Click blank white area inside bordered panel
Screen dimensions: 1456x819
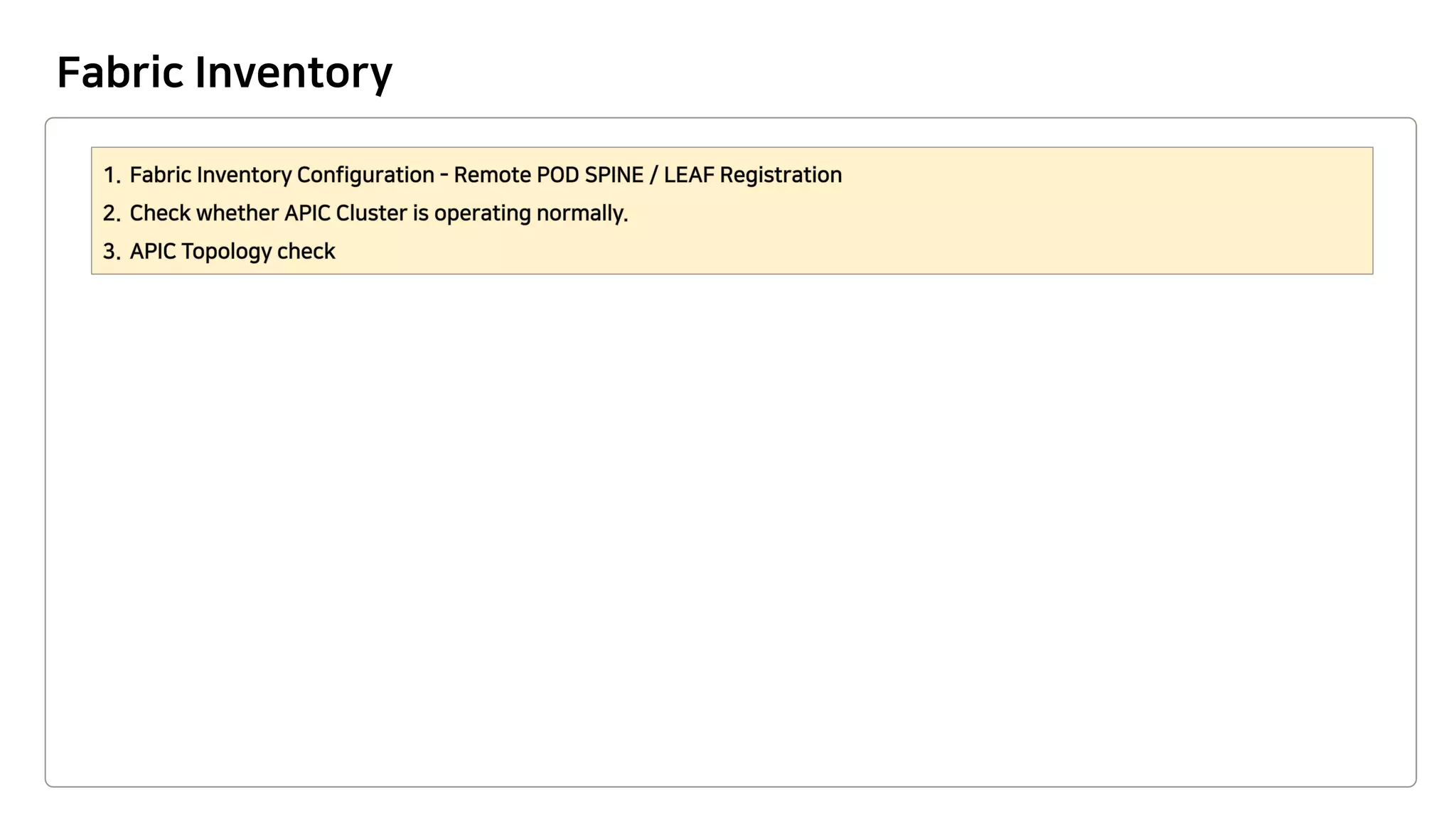pyautogui.click(x=731, y=526)
